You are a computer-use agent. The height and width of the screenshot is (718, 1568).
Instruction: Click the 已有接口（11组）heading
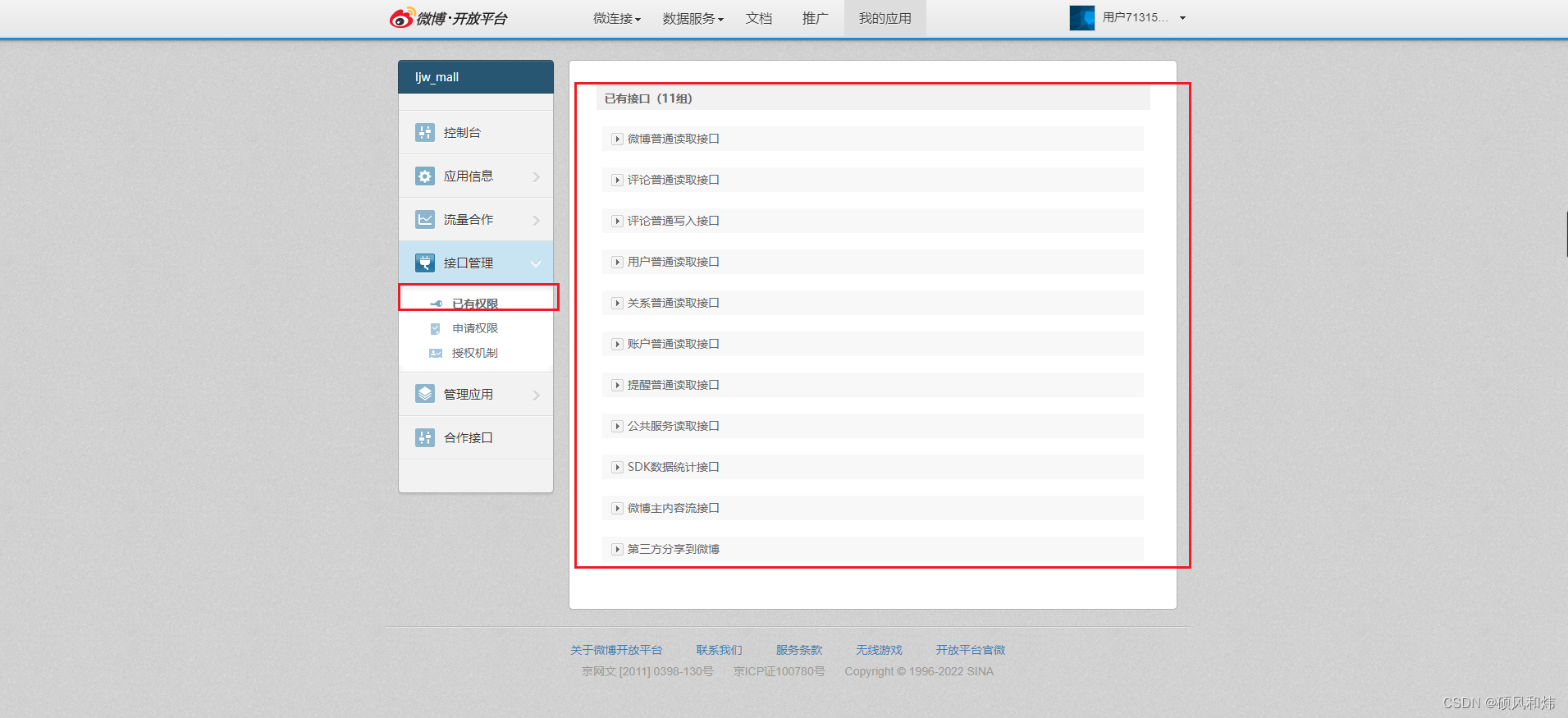(648, 98)
